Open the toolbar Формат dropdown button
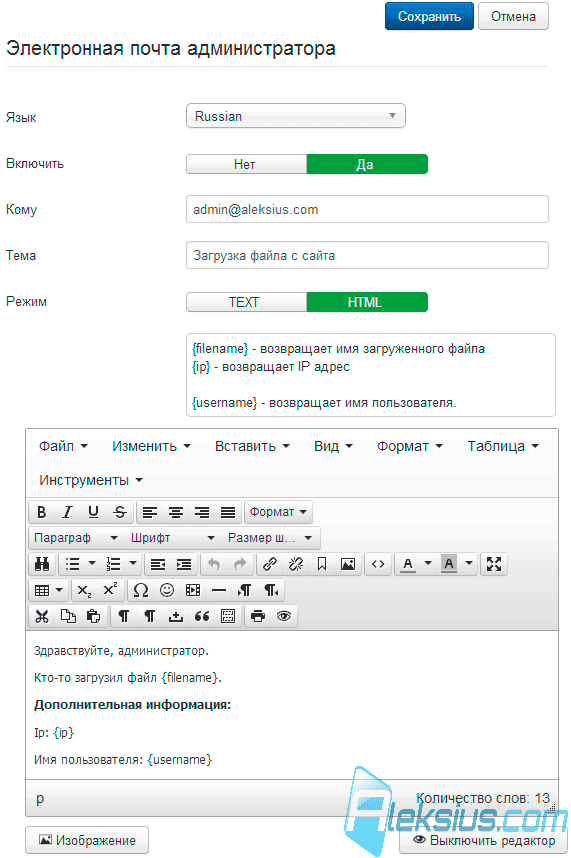This screenshot has width=571, height=858. pos(278,512)
